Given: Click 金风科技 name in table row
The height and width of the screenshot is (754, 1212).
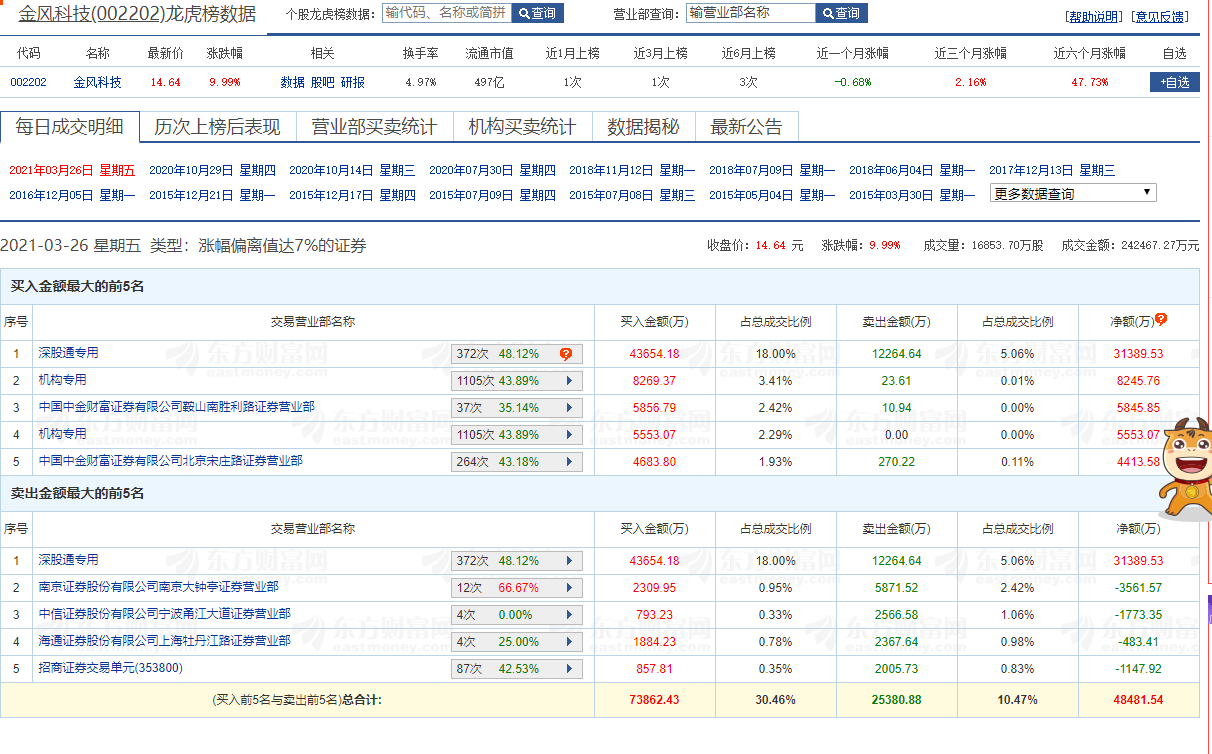Looking at the screenshot, I should pos(98,83).
